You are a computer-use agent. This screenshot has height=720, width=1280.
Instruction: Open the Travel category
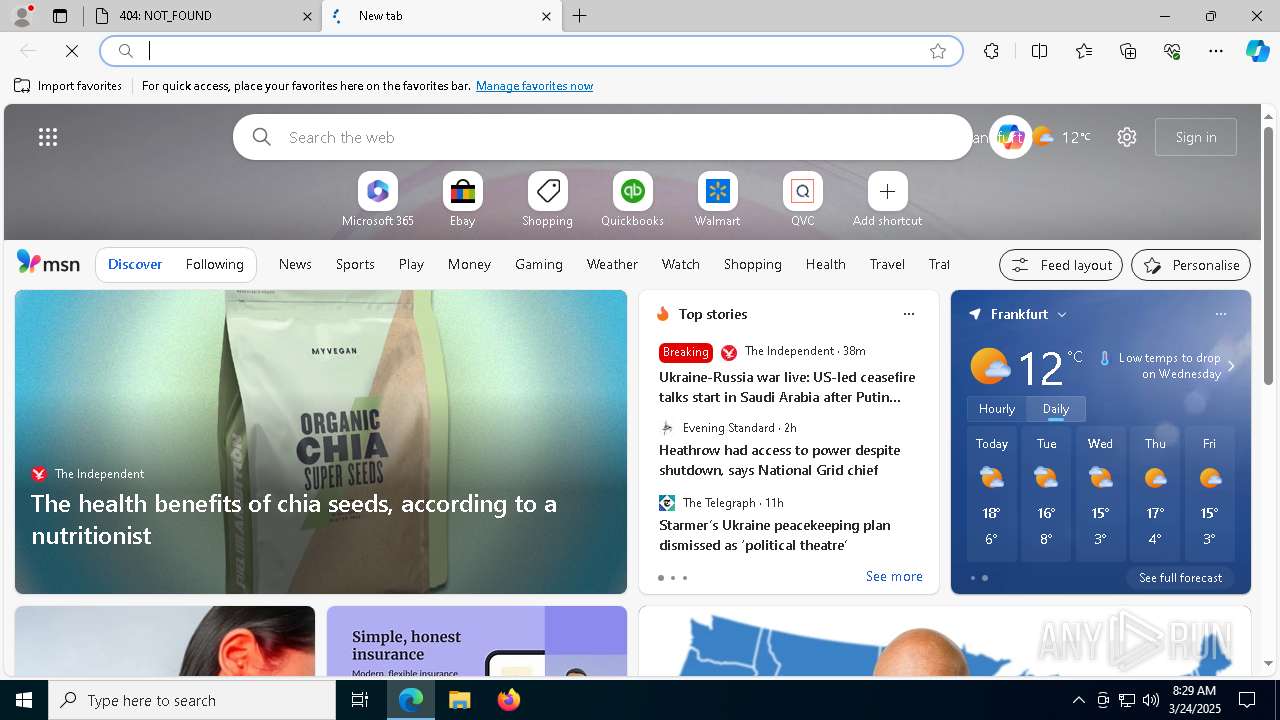887,264
